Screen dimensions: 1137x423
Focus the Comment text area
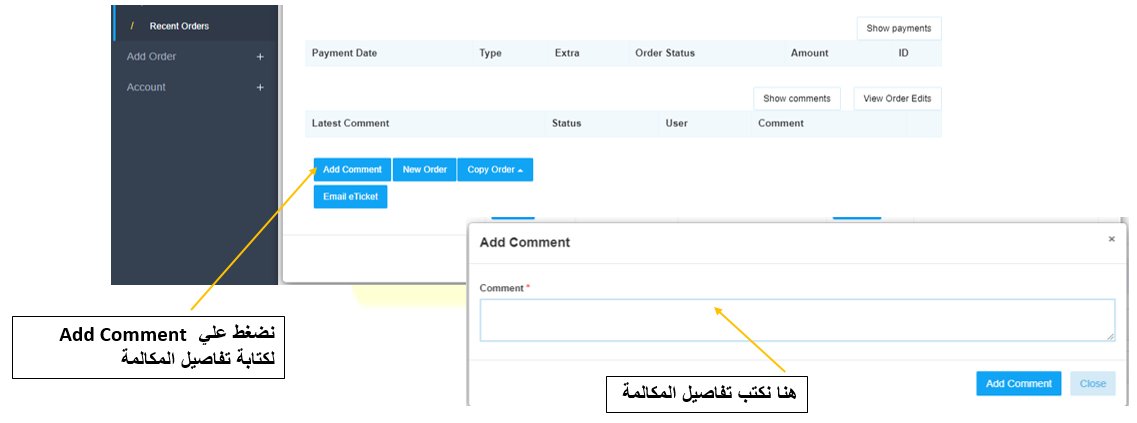pos(797,320)
